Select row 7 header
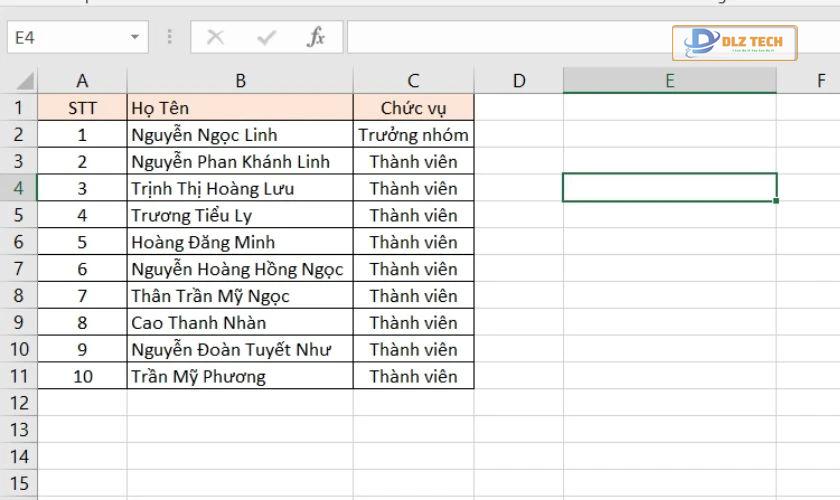 [x=19, y=268]
